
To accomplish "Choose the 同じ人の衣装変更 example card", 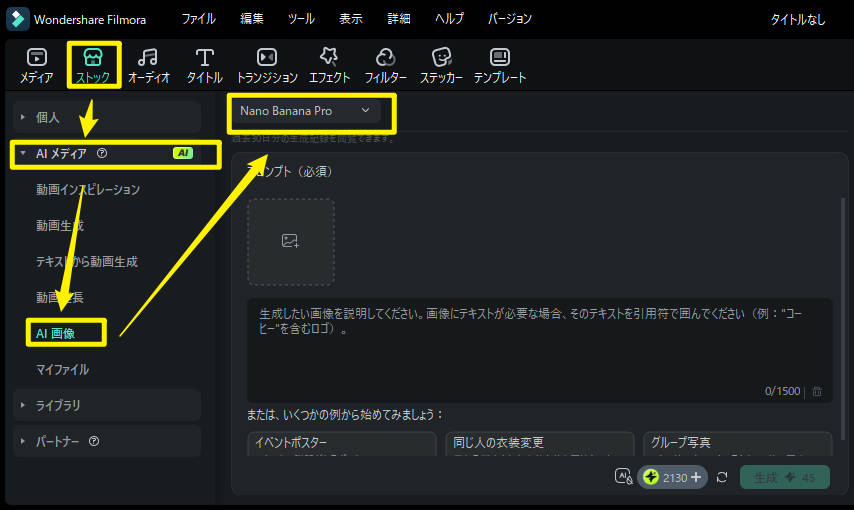I will pyautogui.click(x=540, y=444).
